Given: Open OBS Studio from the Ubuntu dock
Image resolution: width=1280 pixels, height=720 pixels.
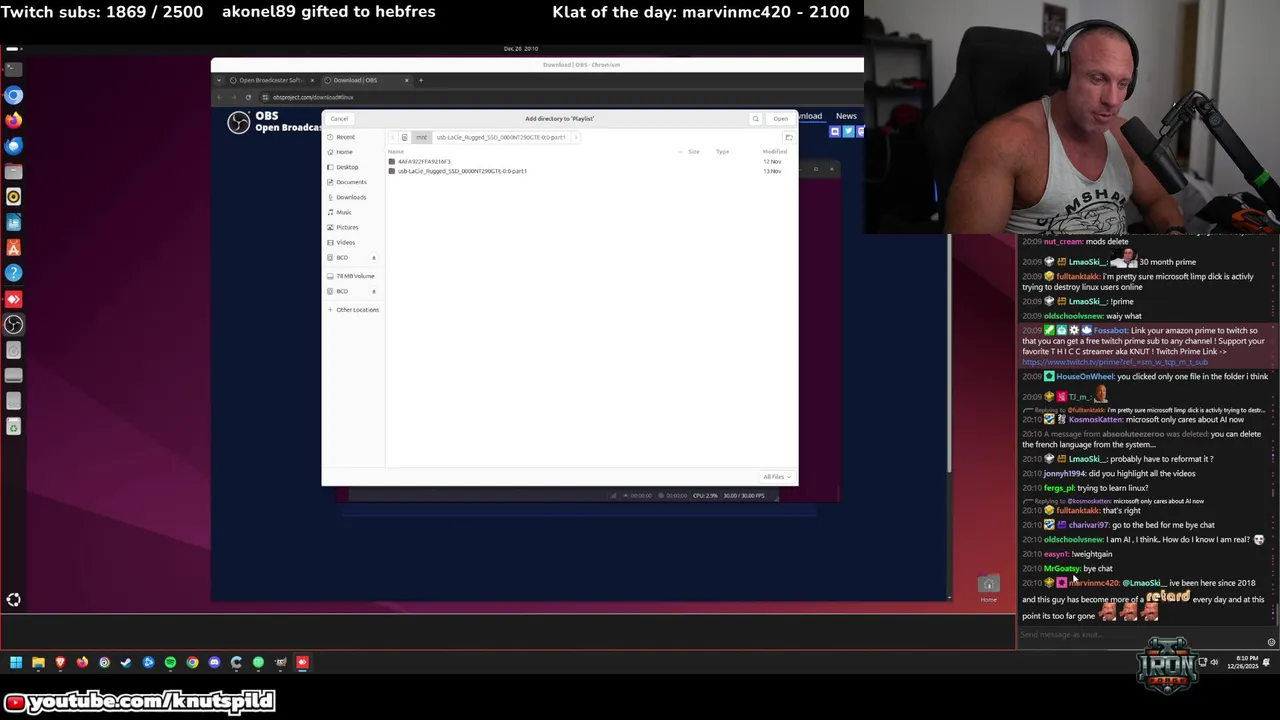Looking at the screenshot, I should [13, 325].
